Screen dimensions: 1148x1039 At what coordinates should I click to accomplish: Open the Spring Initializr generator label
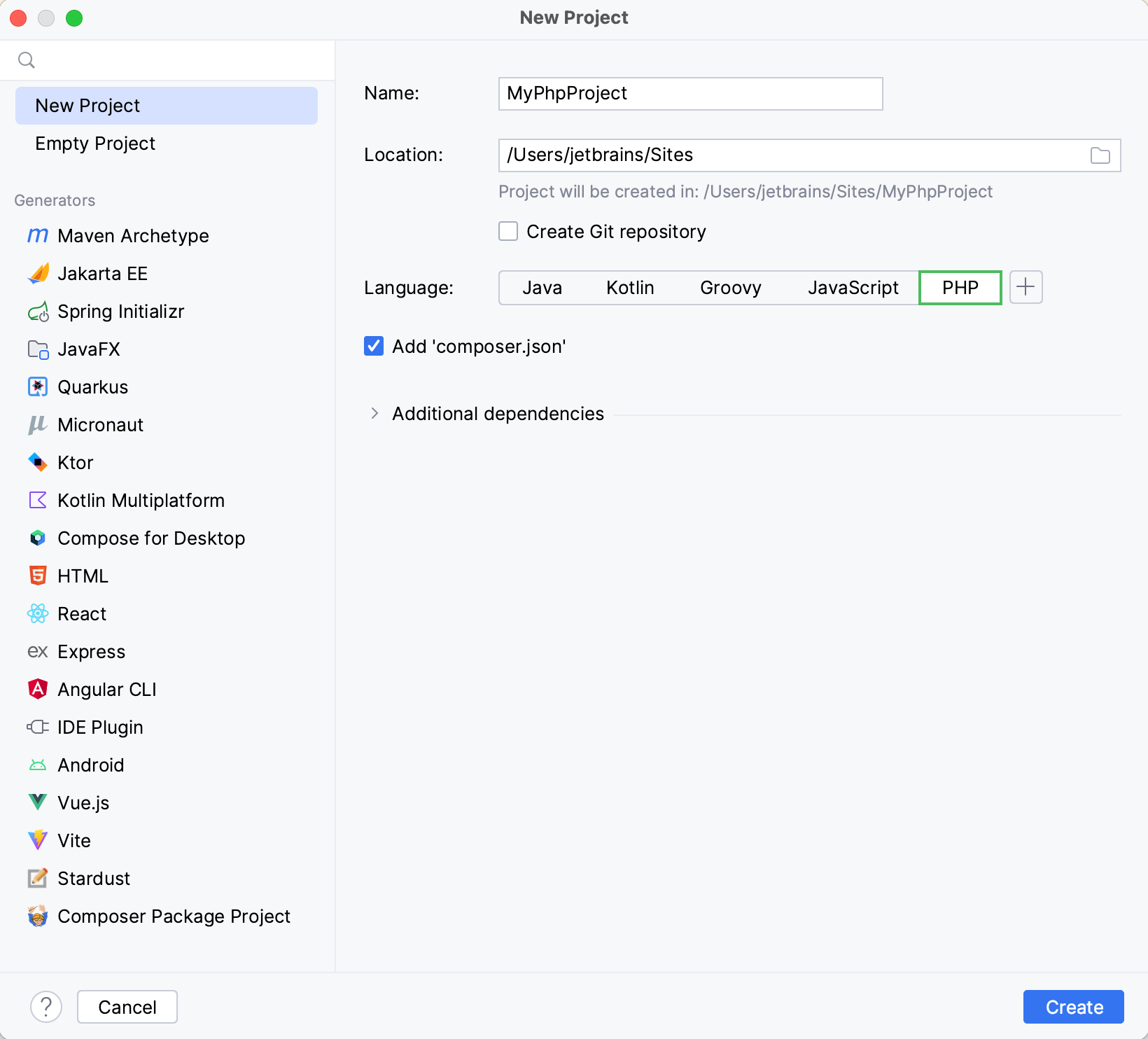tap(121, 312)
